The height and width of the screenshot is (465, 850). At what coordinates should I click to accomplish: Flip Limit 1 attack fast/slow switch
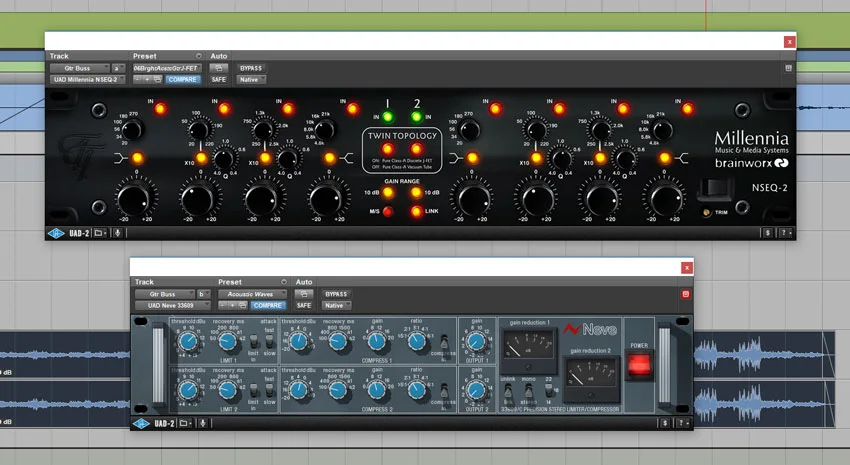269,341
